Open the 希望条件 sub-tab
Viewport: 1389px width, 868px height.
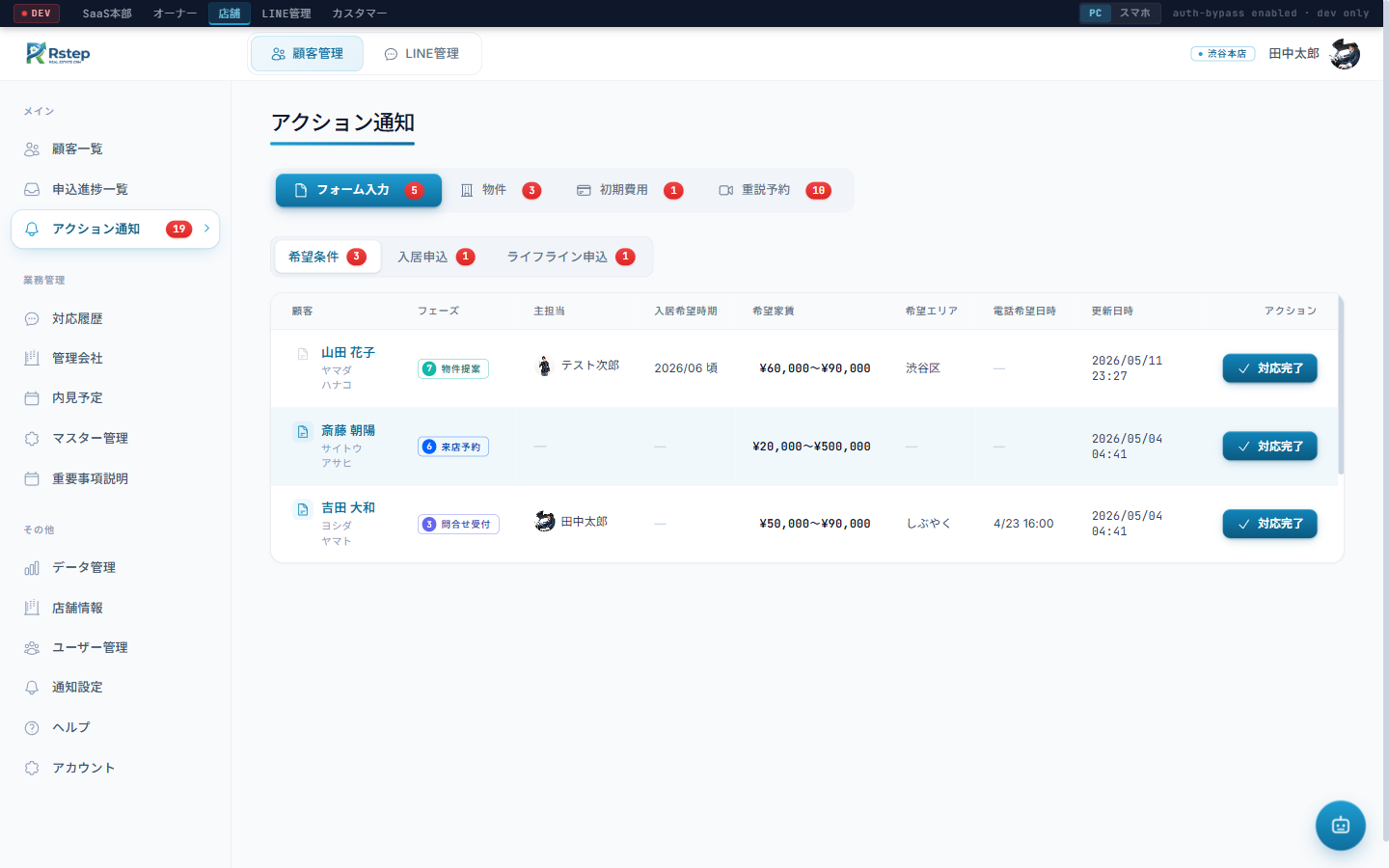327,257
